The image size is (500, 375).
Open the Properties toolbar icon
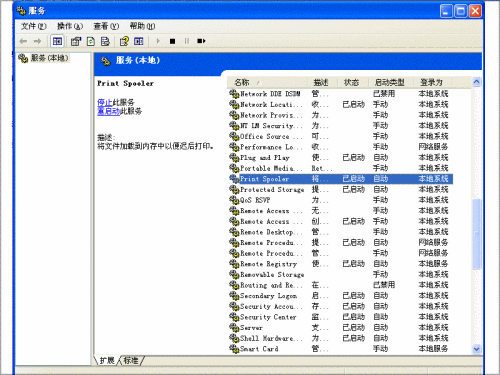click(76, 41)
